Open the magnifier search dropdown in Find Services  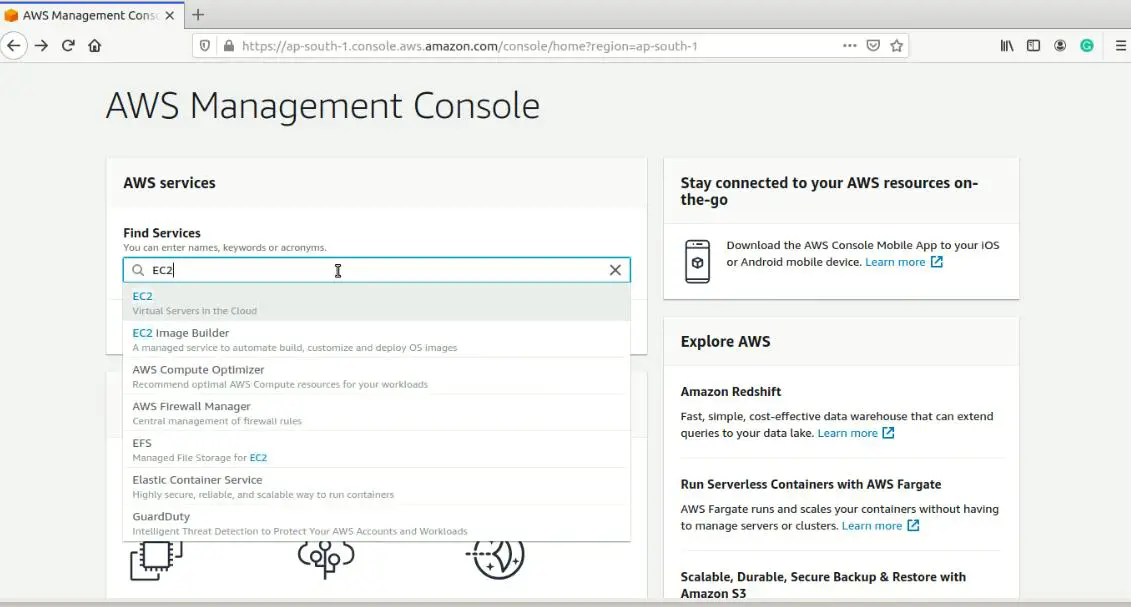point(138,270)
